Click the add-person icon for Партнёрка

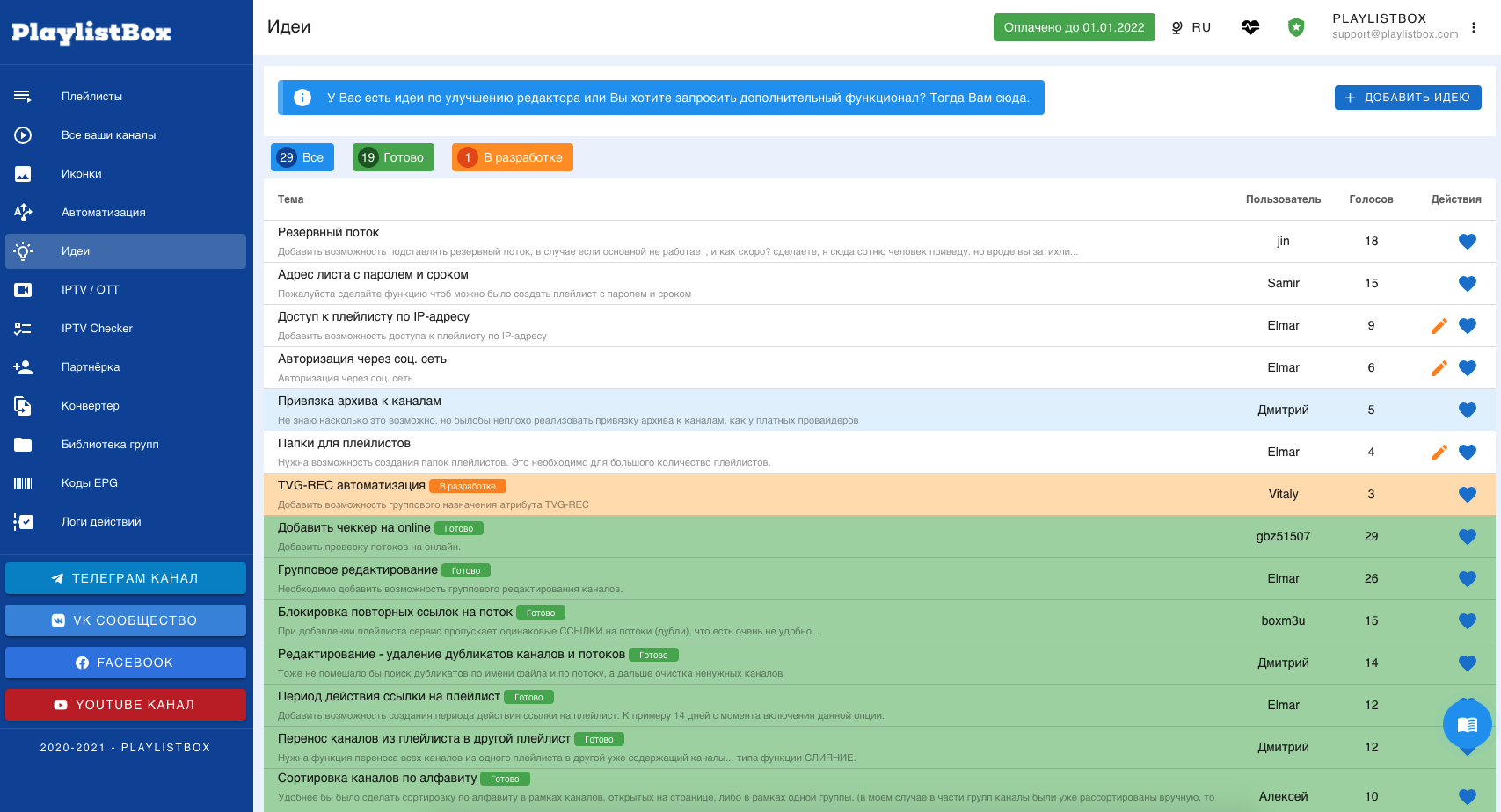(23, 367)
